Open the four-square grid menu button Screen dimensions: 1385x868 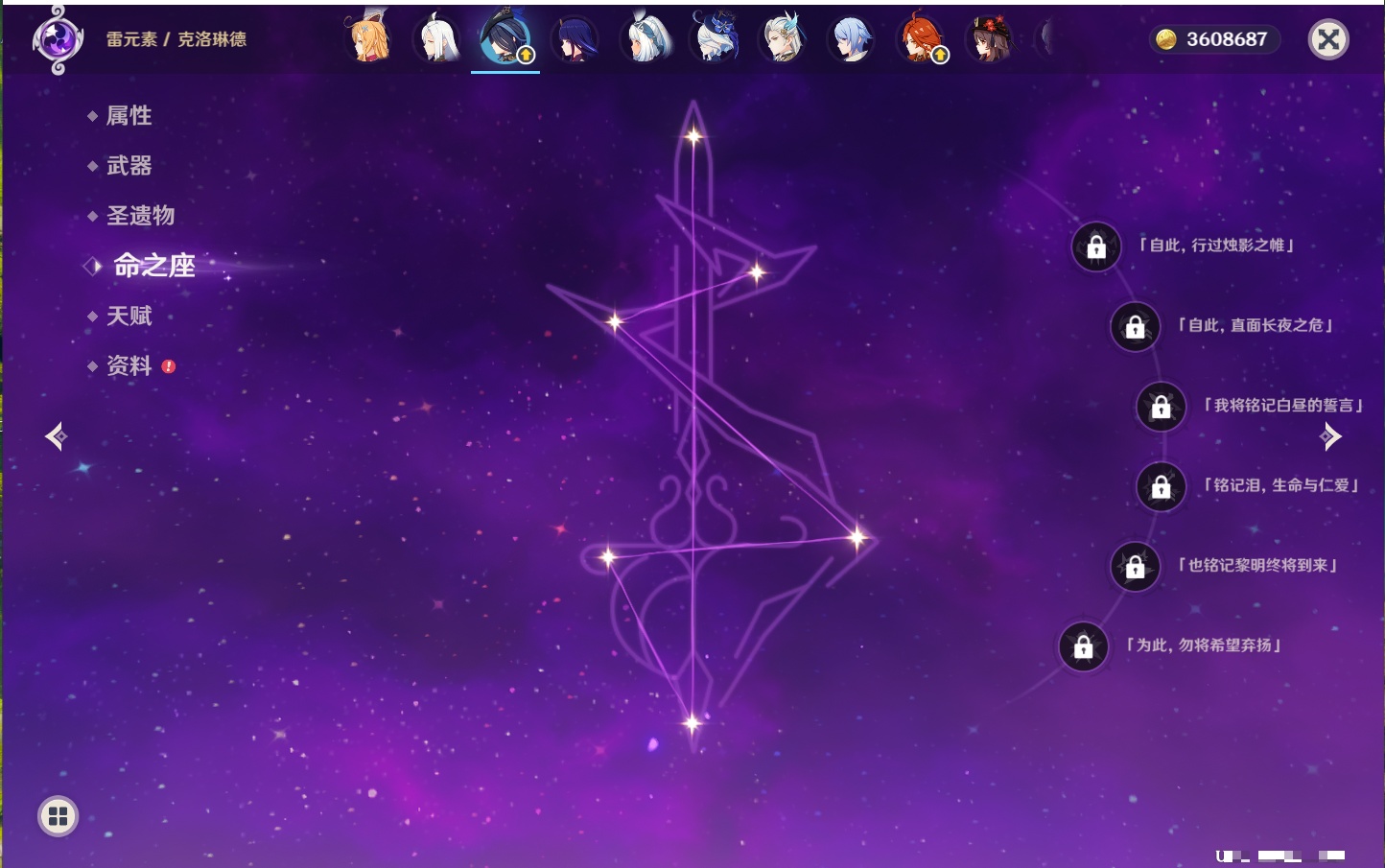(58, 816)
